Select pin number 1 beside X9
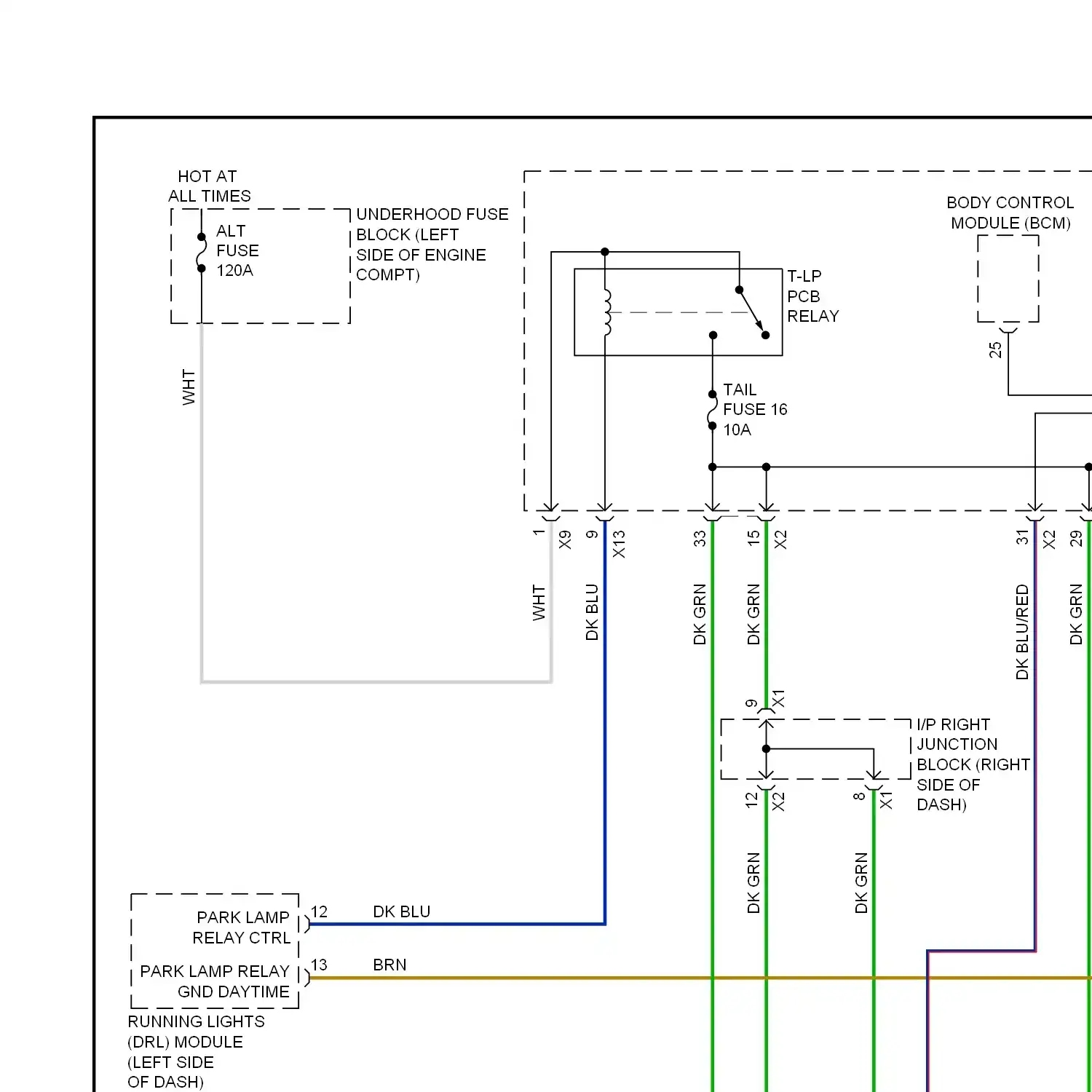The width and height of the screenshot is (1092, 1092). [x=539, y=532]
